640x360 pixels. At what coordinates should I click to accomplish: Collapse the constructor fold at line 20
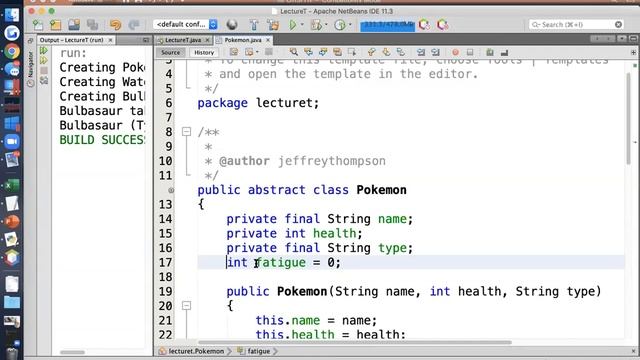tap(187, 305)
